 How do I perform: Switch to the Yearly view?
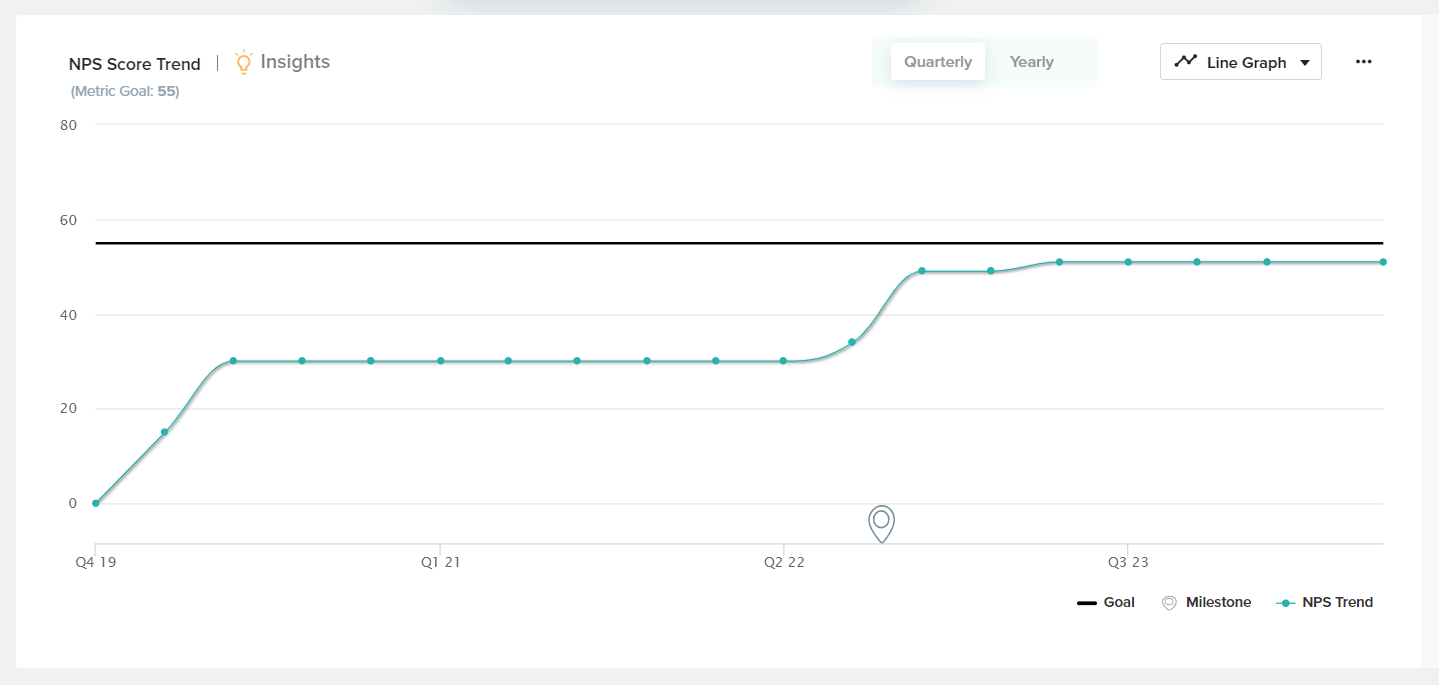(1031, 62)
